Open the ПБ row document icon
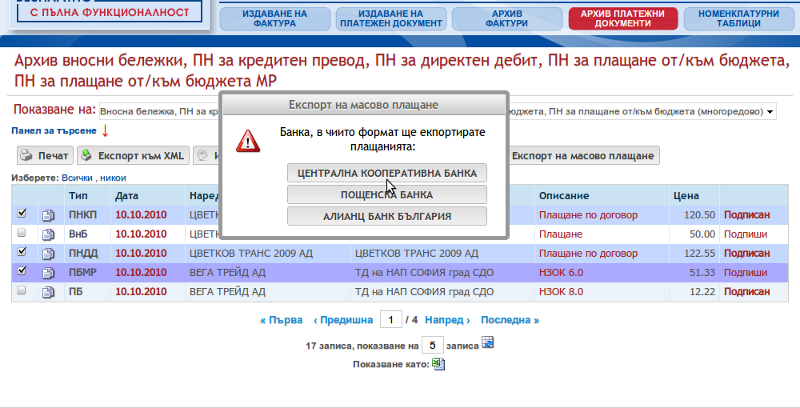This screenshot has height=408, width=800. [48, 292]
